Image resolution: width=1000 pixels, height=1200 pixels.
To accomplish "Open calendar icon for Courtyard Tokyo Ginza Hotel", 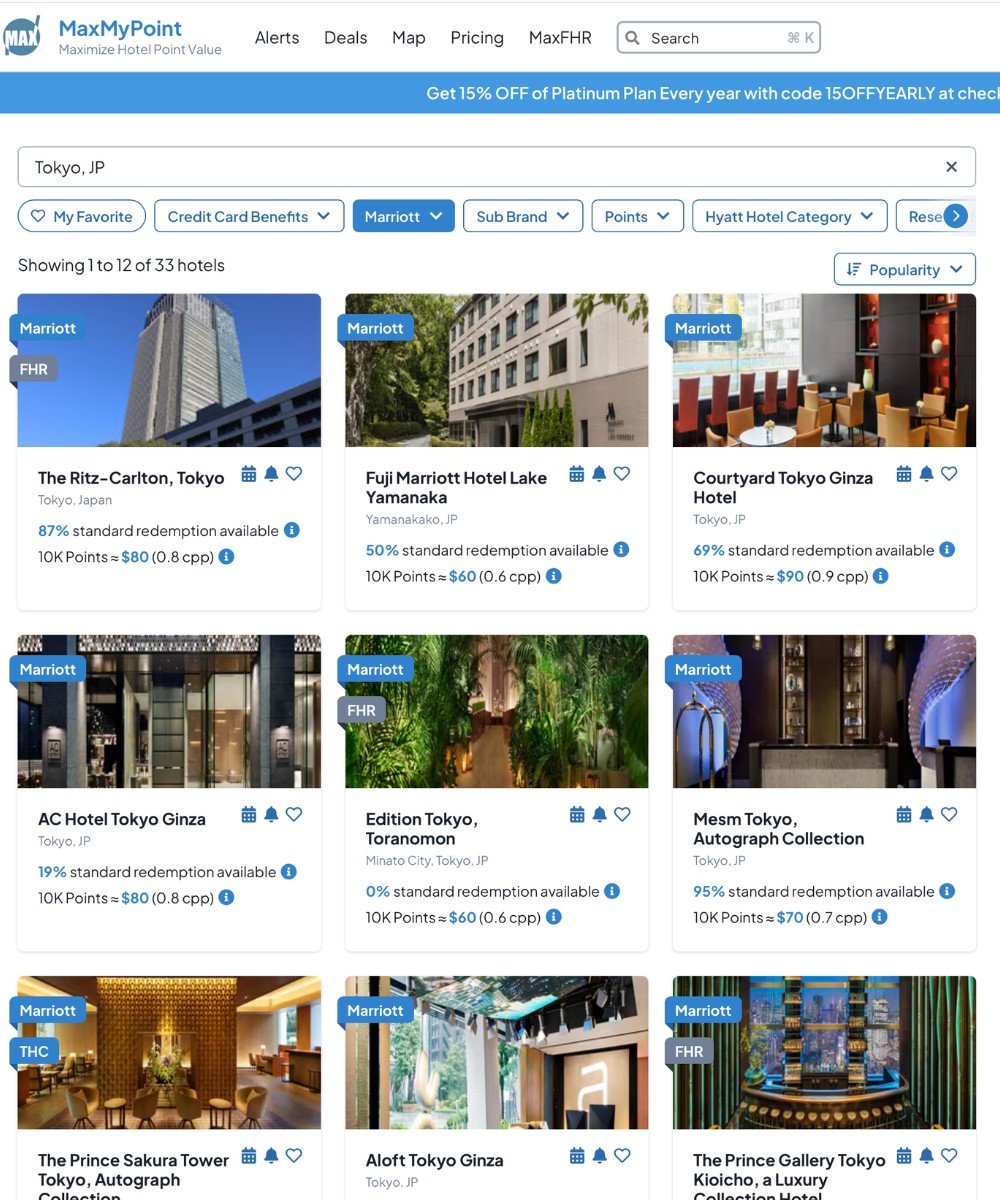I will click(x=904, y=474).
